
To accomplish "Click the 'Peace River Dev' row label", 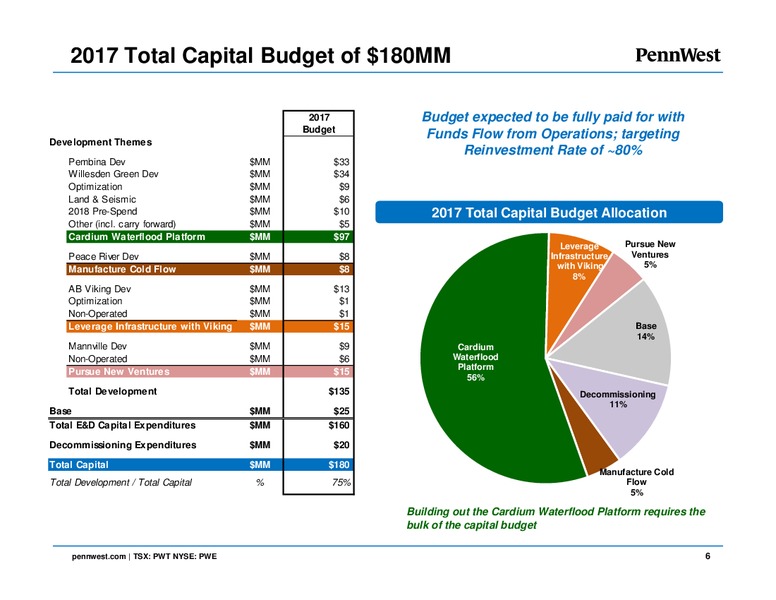I will coord(103,256).
